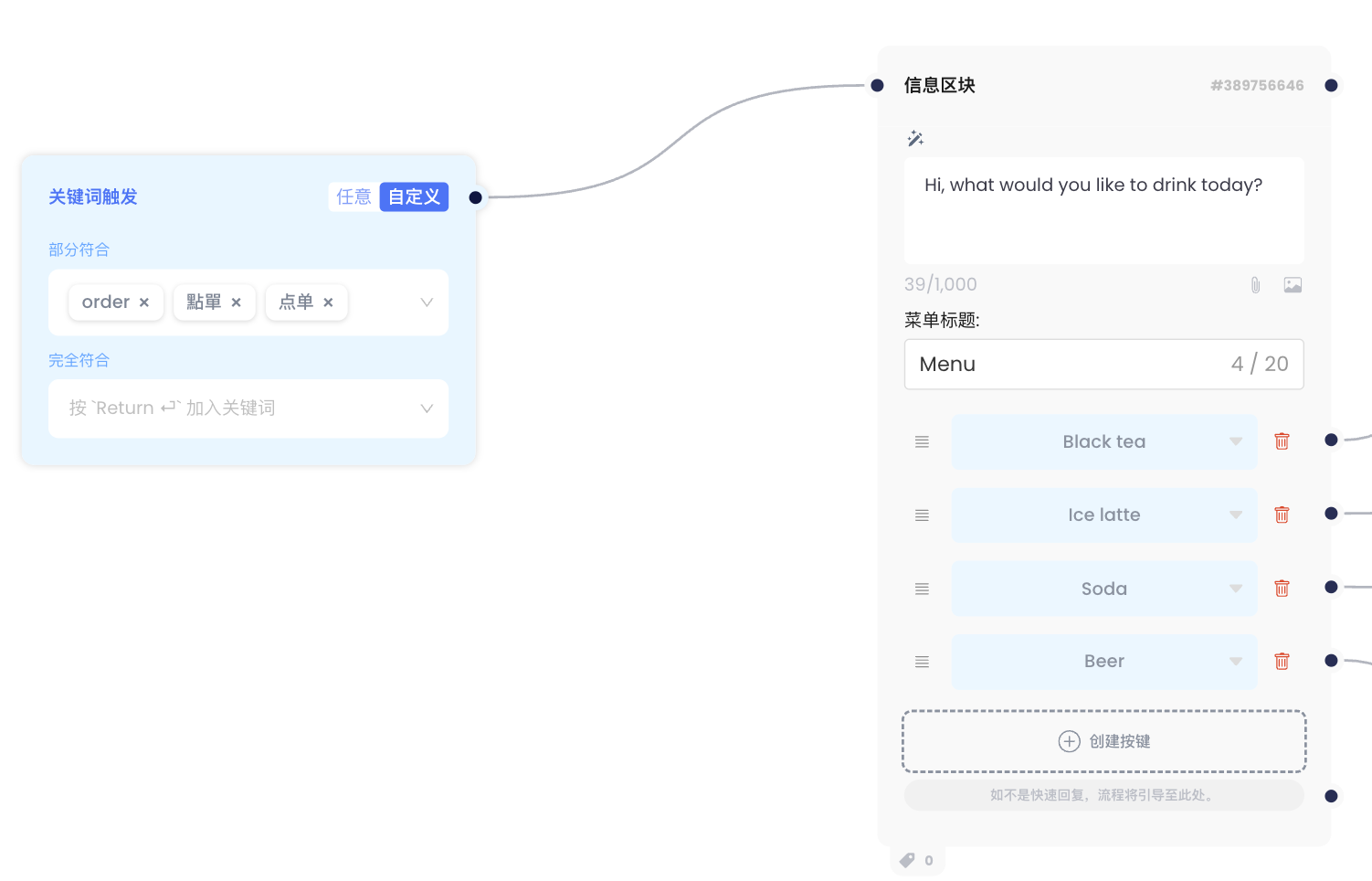This screenshot has width=1372, height=881.
Task: Remove the 'order' keyword tag
Action: (144, 303)
